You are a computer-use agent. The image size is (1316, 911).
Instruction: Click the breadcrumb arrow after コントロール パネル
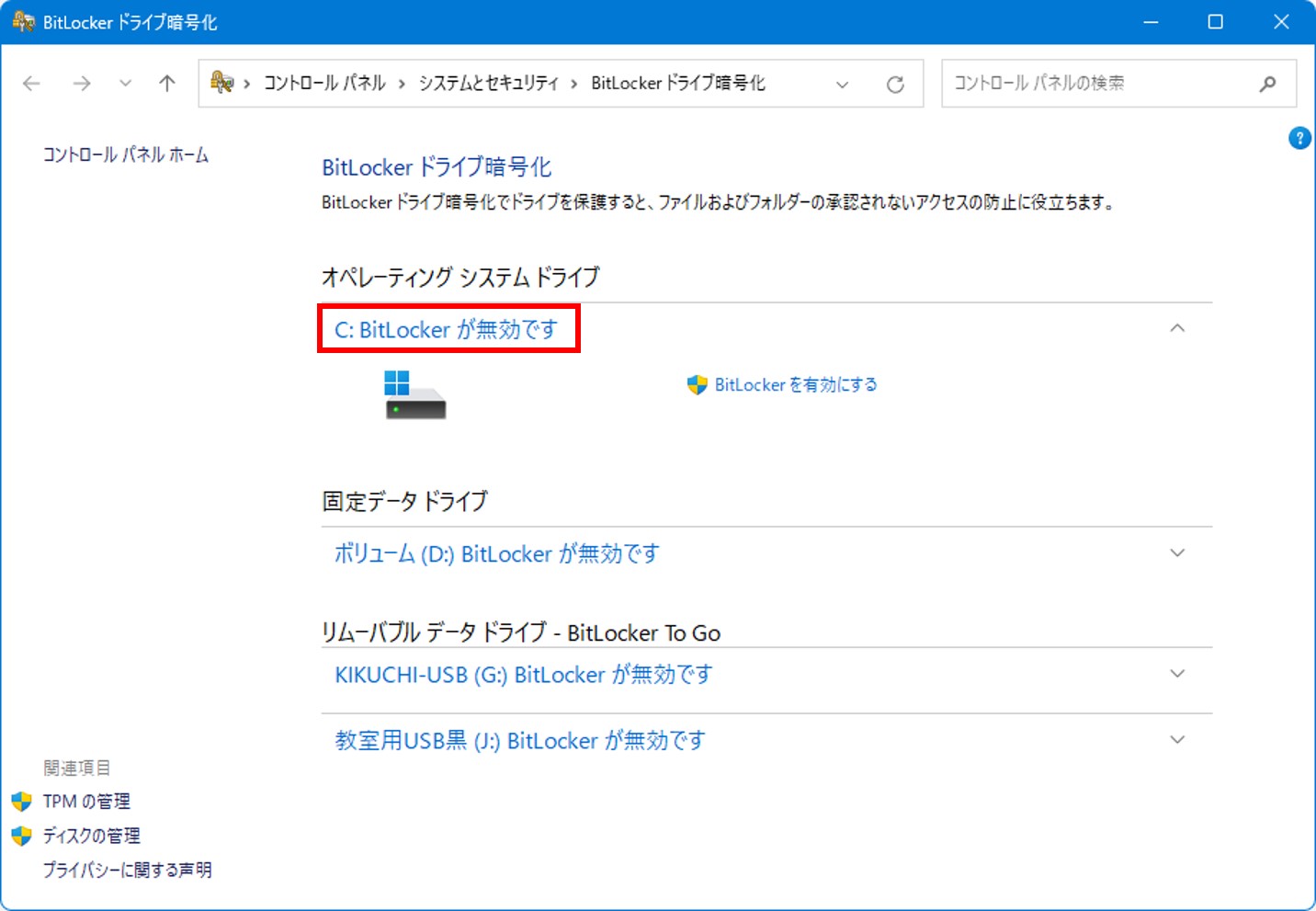coord(402,84)
